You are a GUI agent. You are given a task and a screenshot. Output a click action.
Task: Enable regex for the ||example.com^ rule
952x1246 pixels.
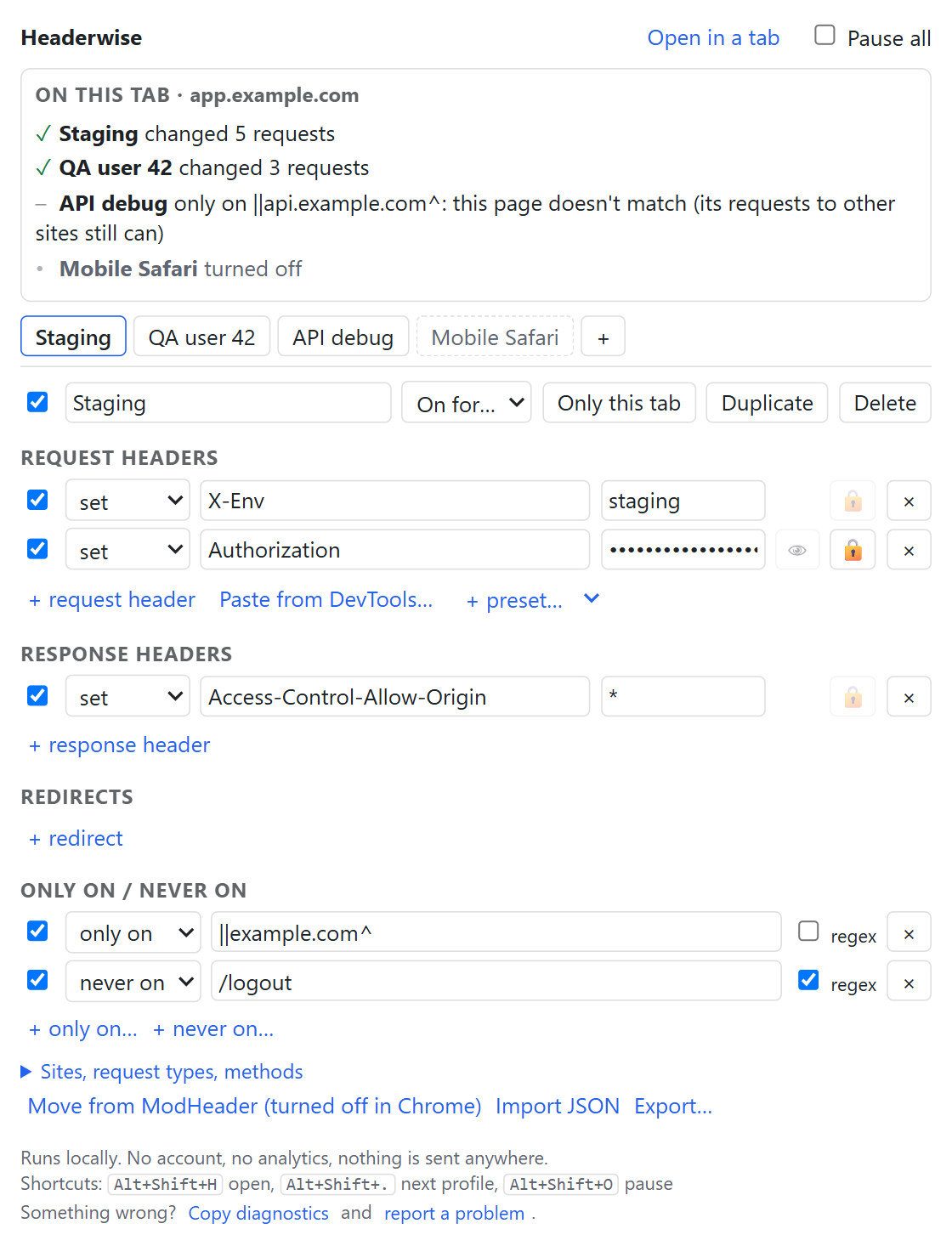808,931
